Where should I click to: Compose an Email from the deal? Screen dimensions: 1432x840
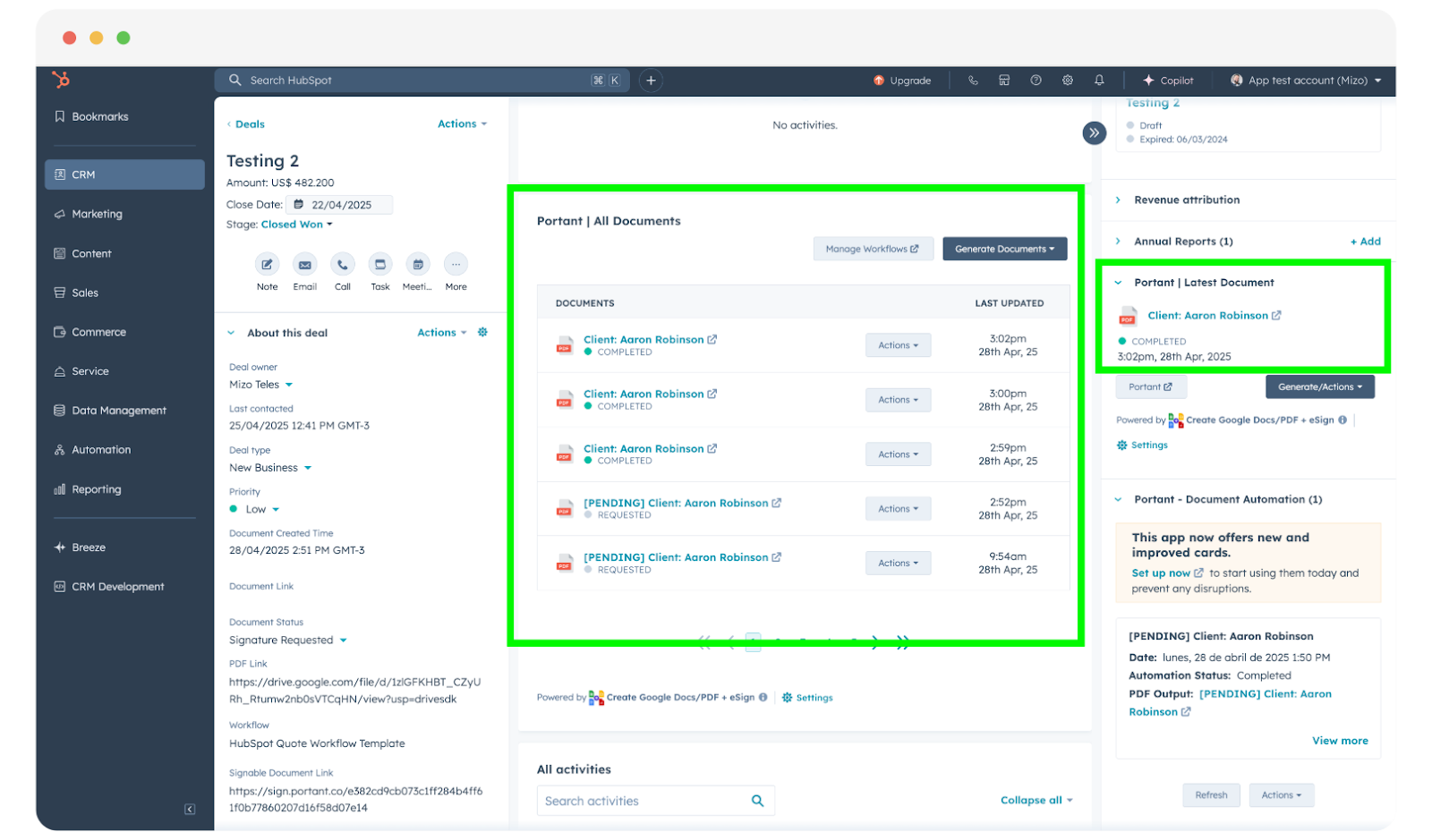[x=305, y=265]
